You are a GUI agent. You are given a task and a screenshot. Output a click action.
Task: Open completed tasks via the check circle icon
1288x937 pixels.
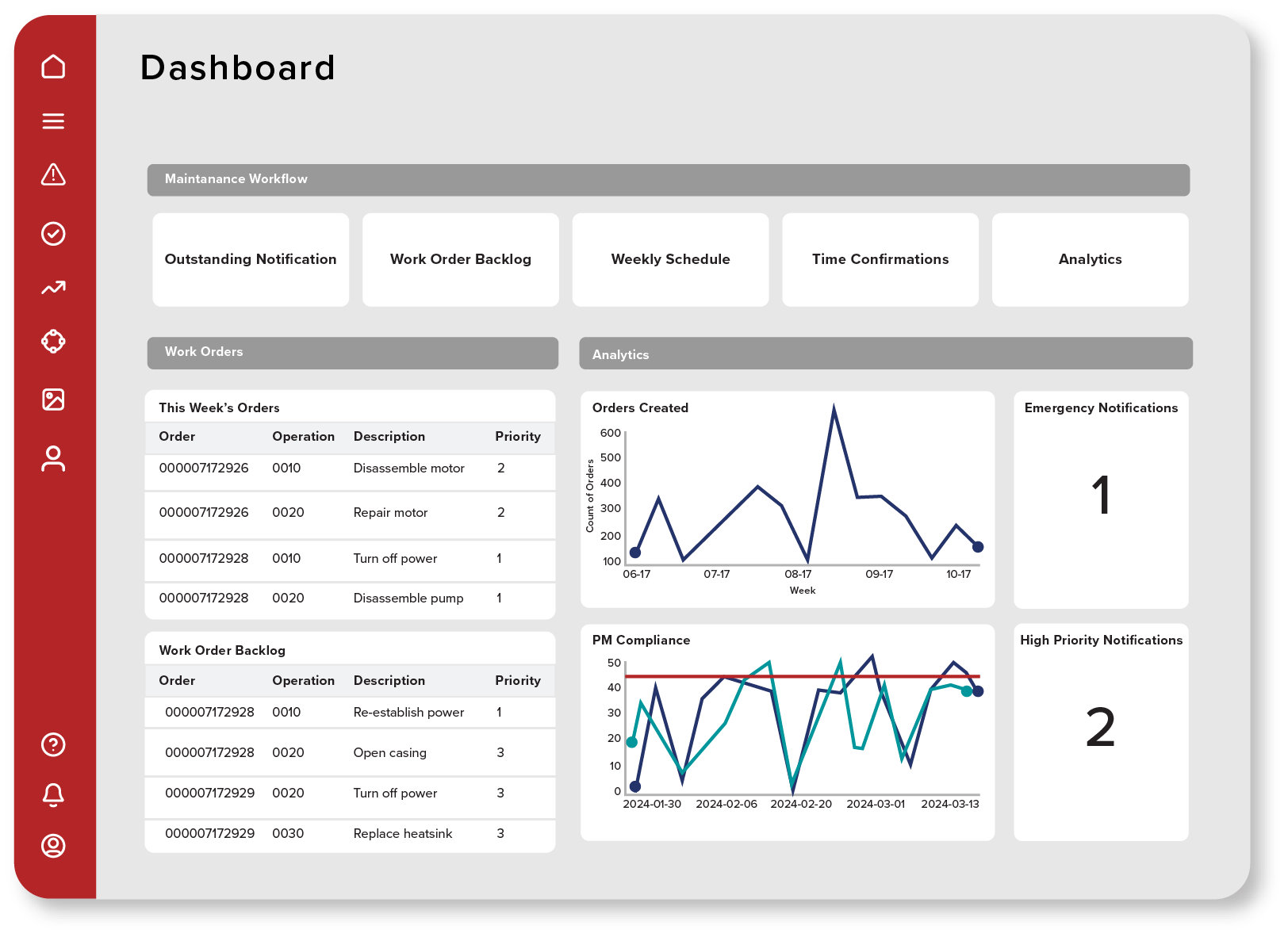click(53, 232)
